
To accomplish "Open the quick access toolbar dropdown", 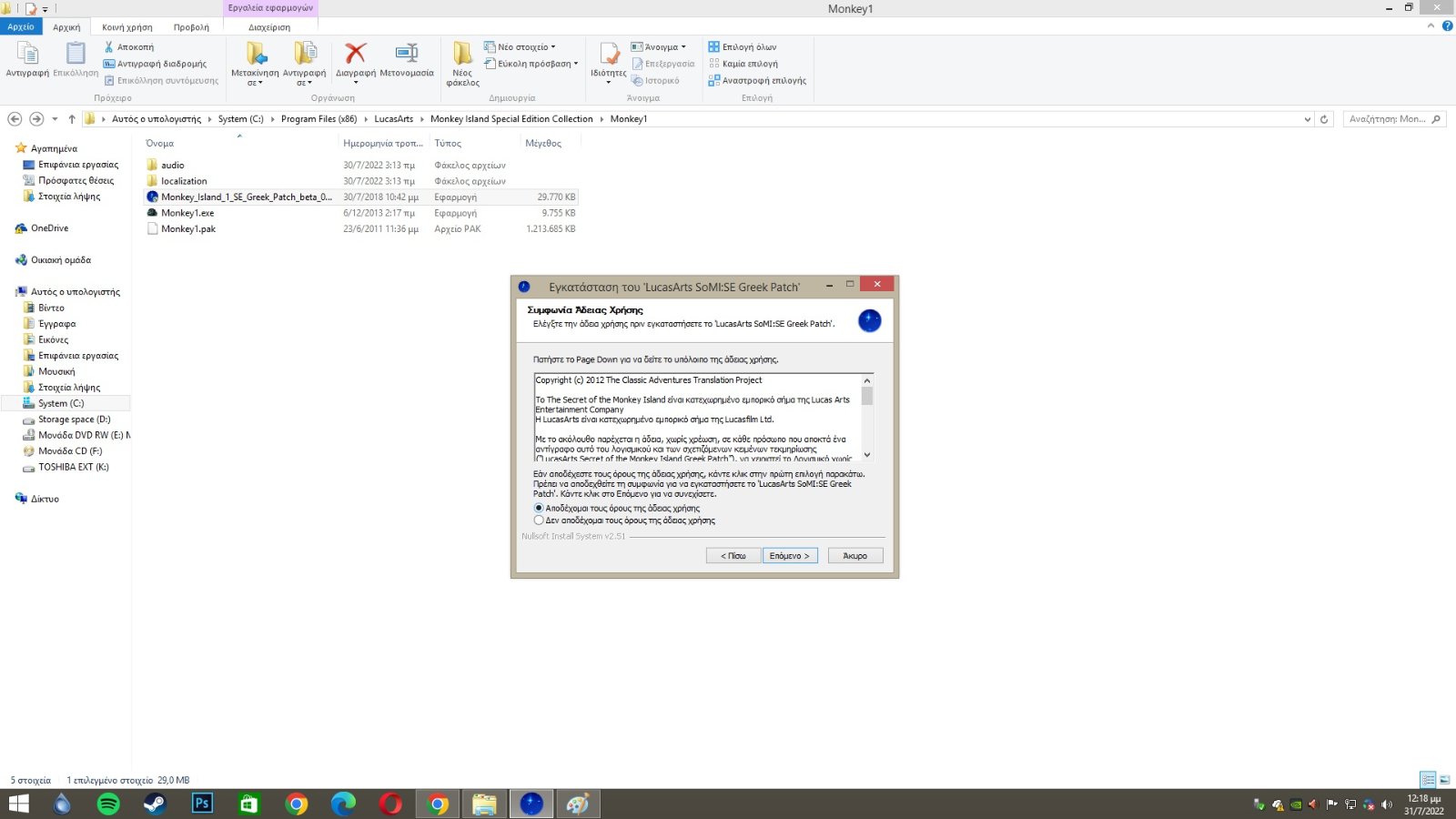I will (45, 9).
